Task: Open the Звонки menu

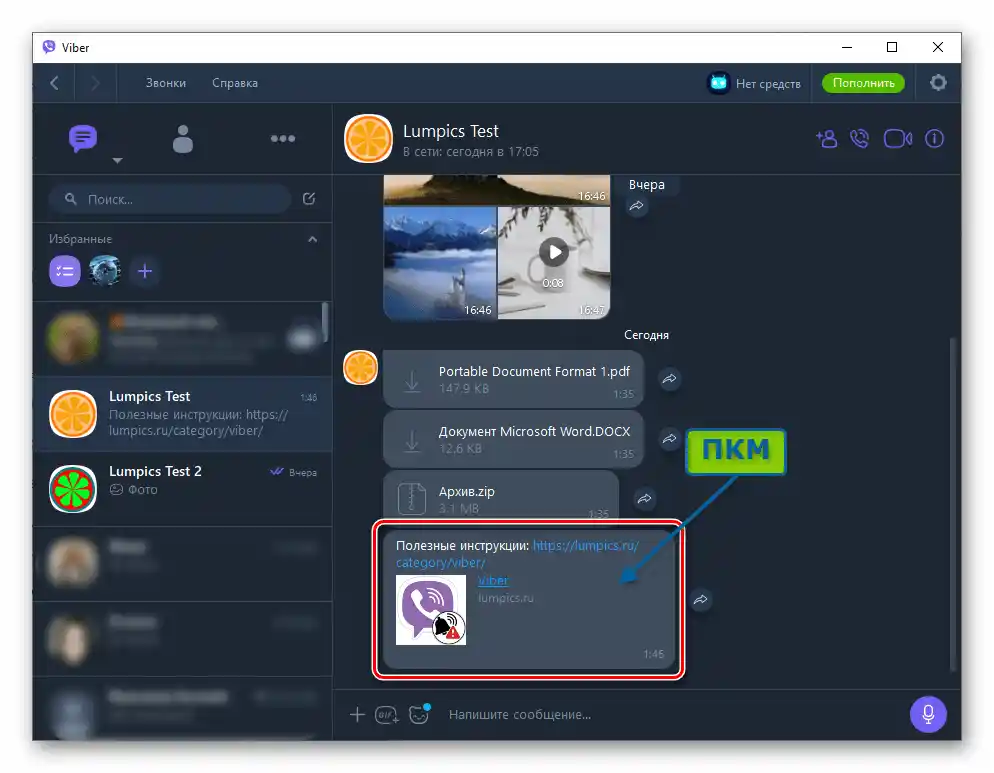Action: pyautogui.click(x=163, y=83)
